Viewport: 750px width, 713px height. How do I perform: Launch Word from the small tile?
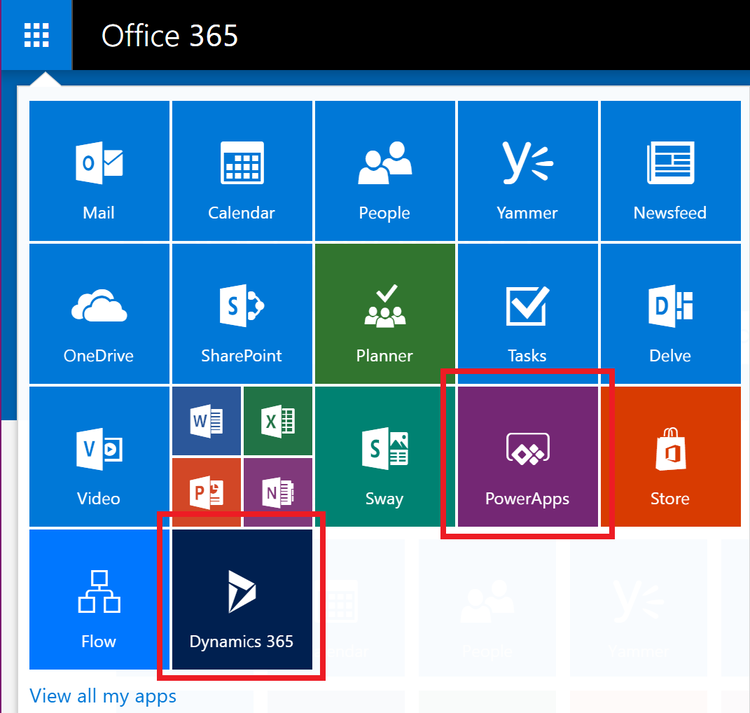(207, 421)
